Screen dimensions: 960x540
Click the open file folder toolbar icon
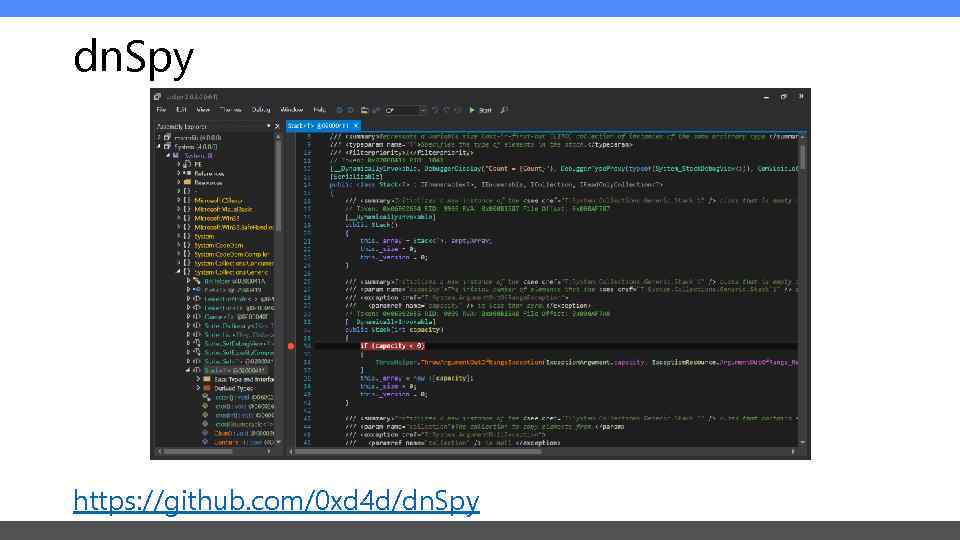click(x=364, y=110)
